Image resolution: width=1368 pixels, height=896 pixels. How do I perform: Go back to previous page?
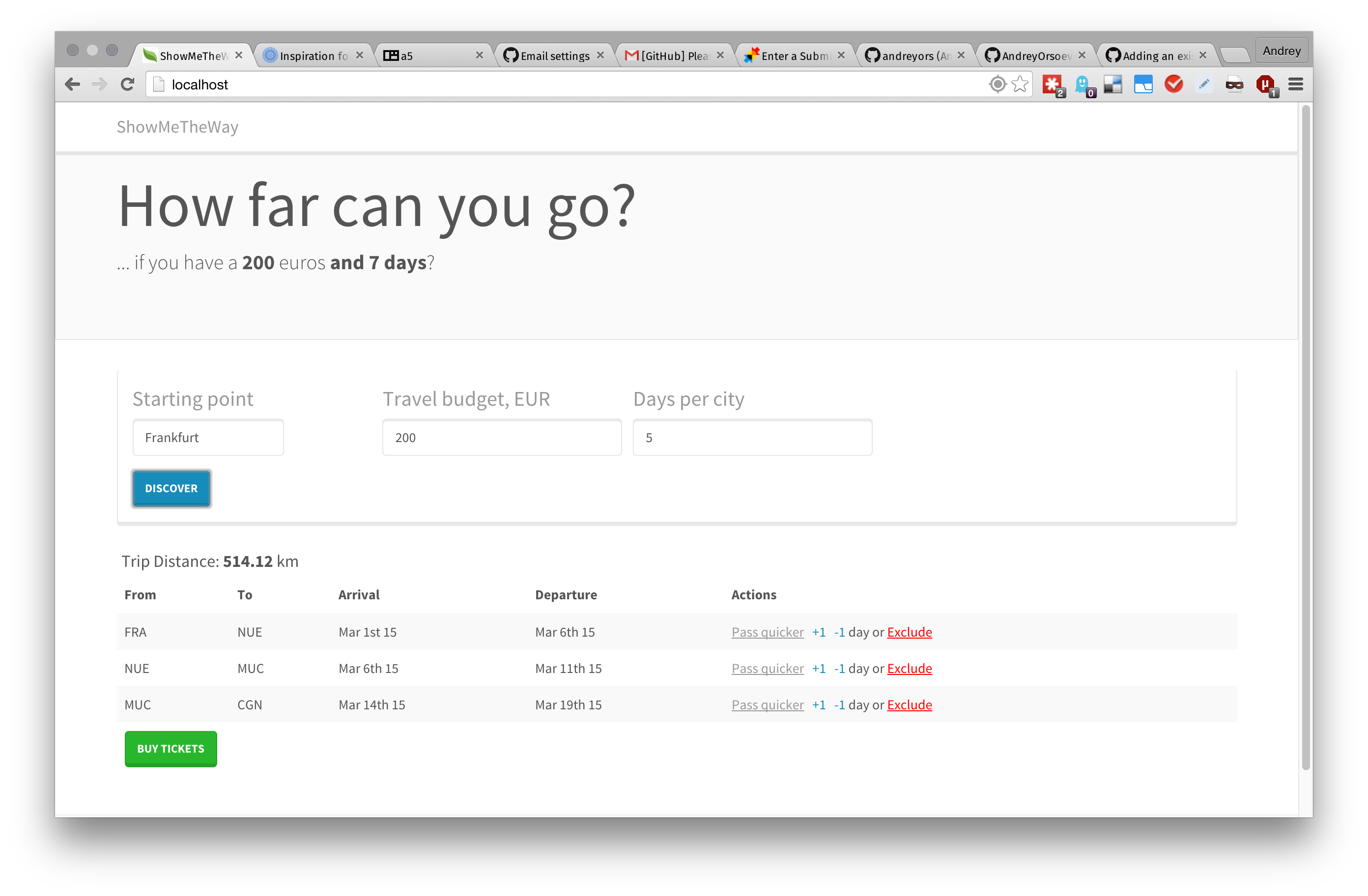(72, 84)
